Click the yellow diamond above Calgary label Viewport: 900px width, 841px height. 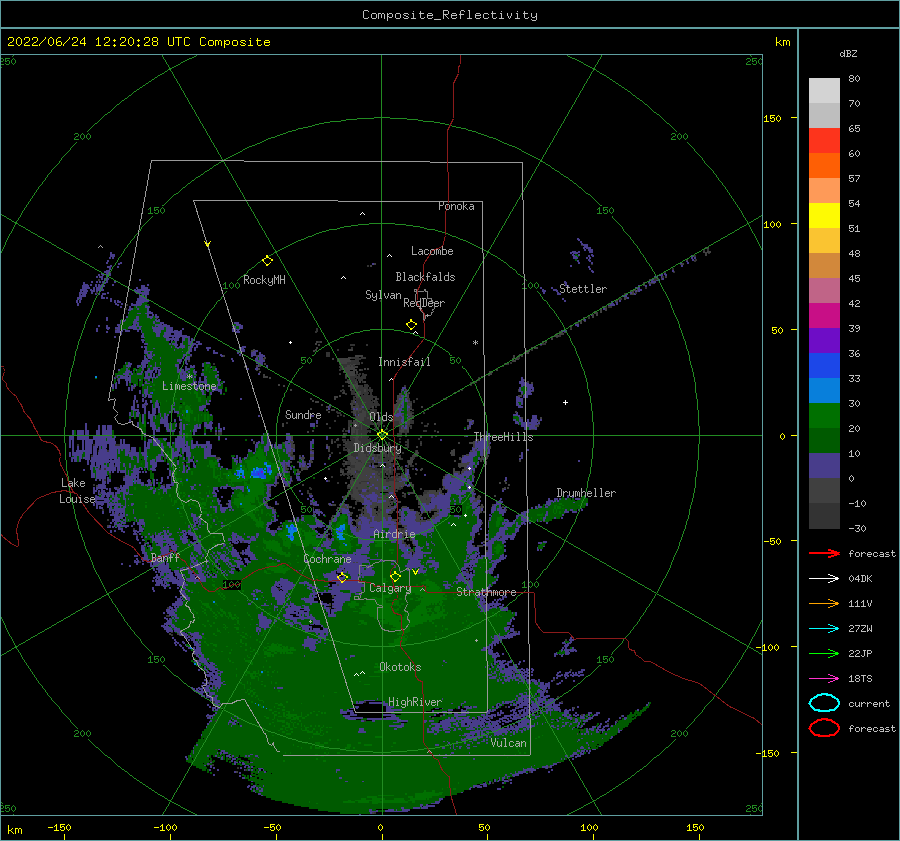click(395, 576)
